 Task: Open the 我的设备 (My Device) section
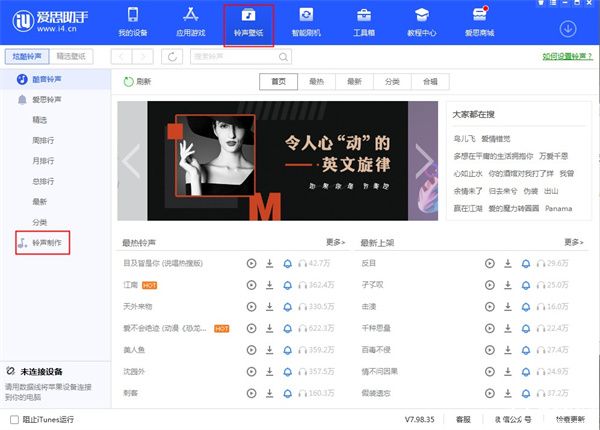pos(133,22)
